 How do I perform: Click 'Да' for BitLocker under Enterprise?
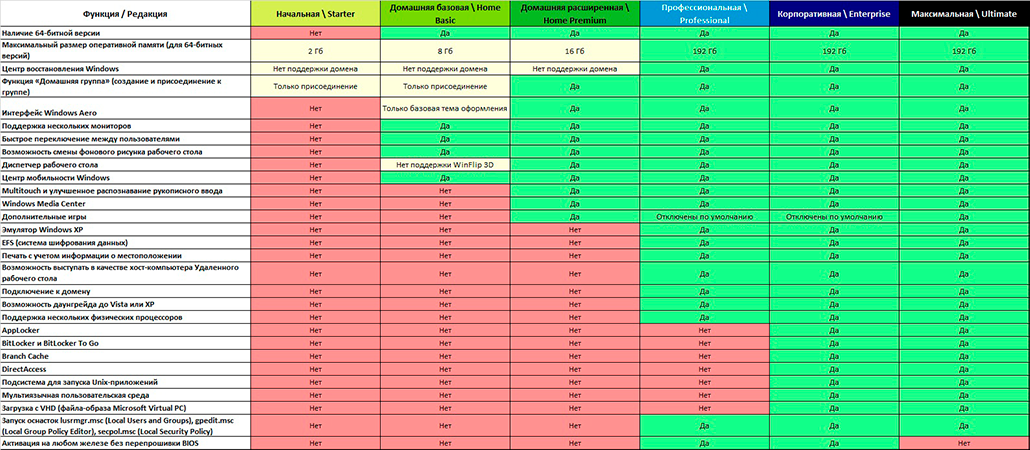tap(836, 343)
